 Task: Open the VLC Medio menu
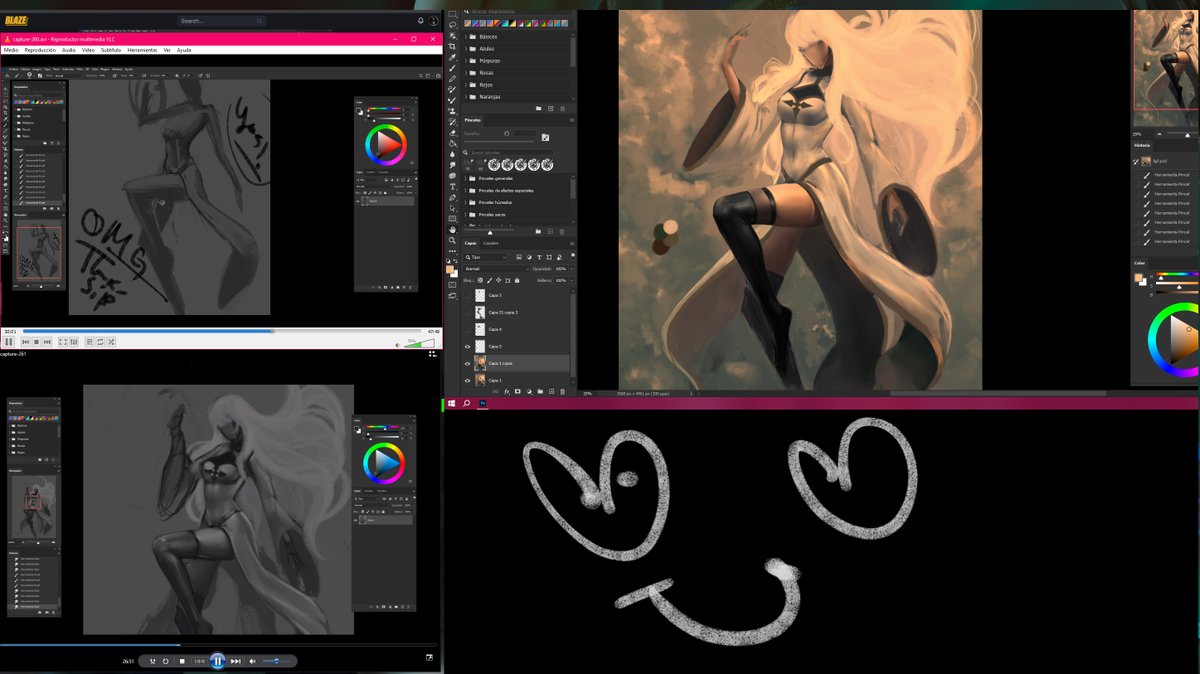pos(11,49)
